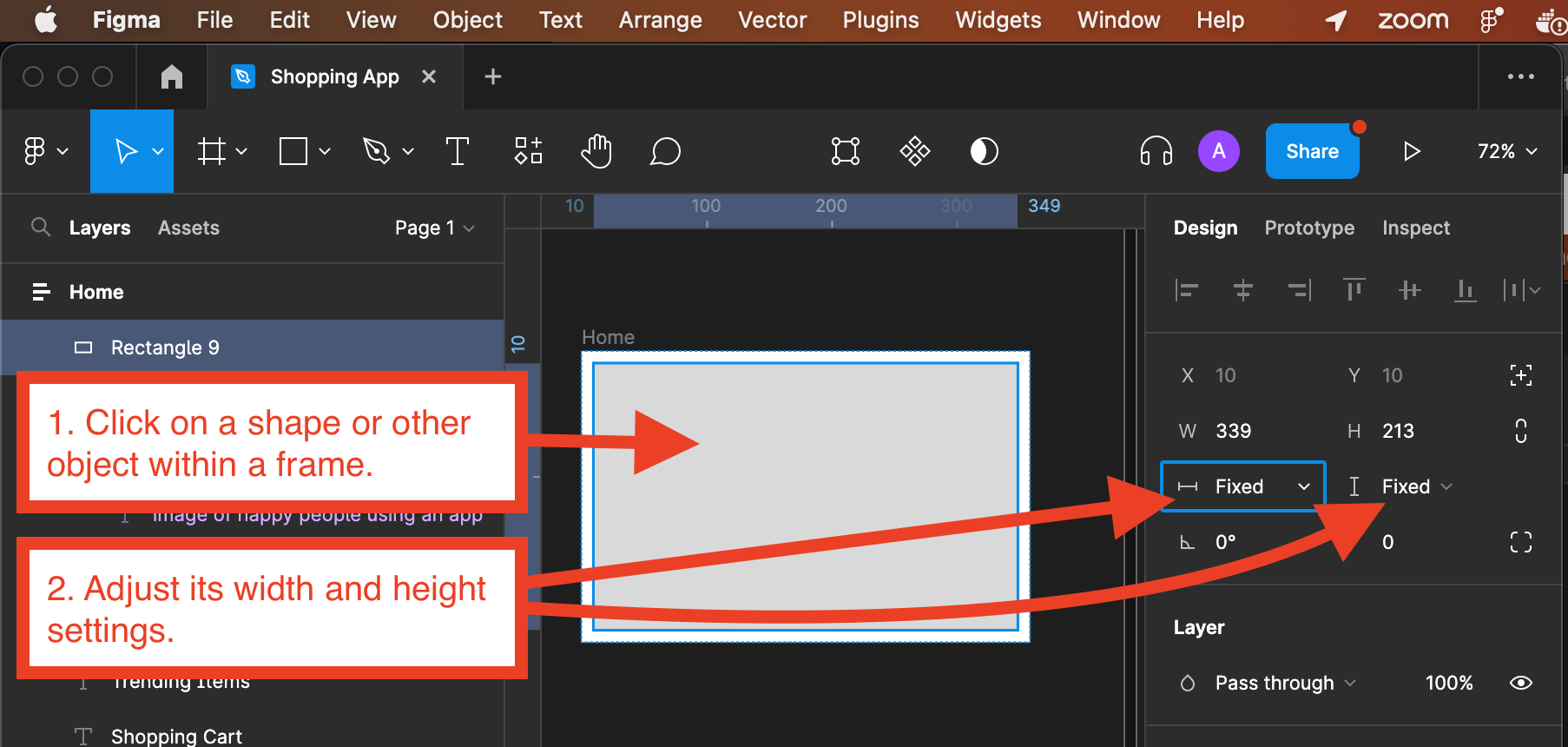Expand shape tool options chevron
The width and height of the screenshot is (1568, 747).
point(325,151)
